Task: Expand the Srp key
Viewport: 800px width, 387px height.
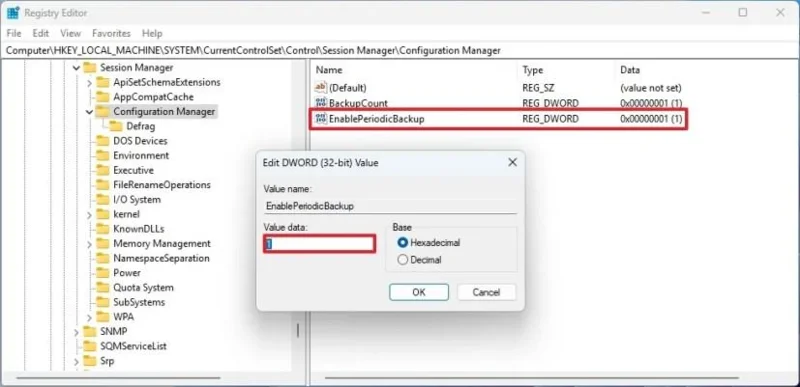Action: (x=76, y=361)
